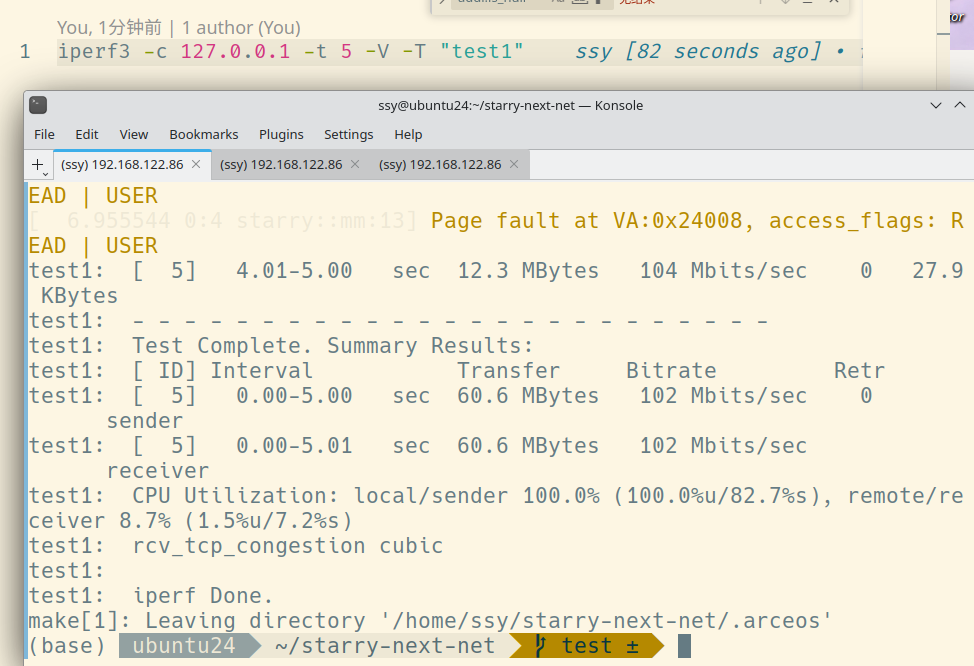Click the next match arrow in the find bar

785,4
